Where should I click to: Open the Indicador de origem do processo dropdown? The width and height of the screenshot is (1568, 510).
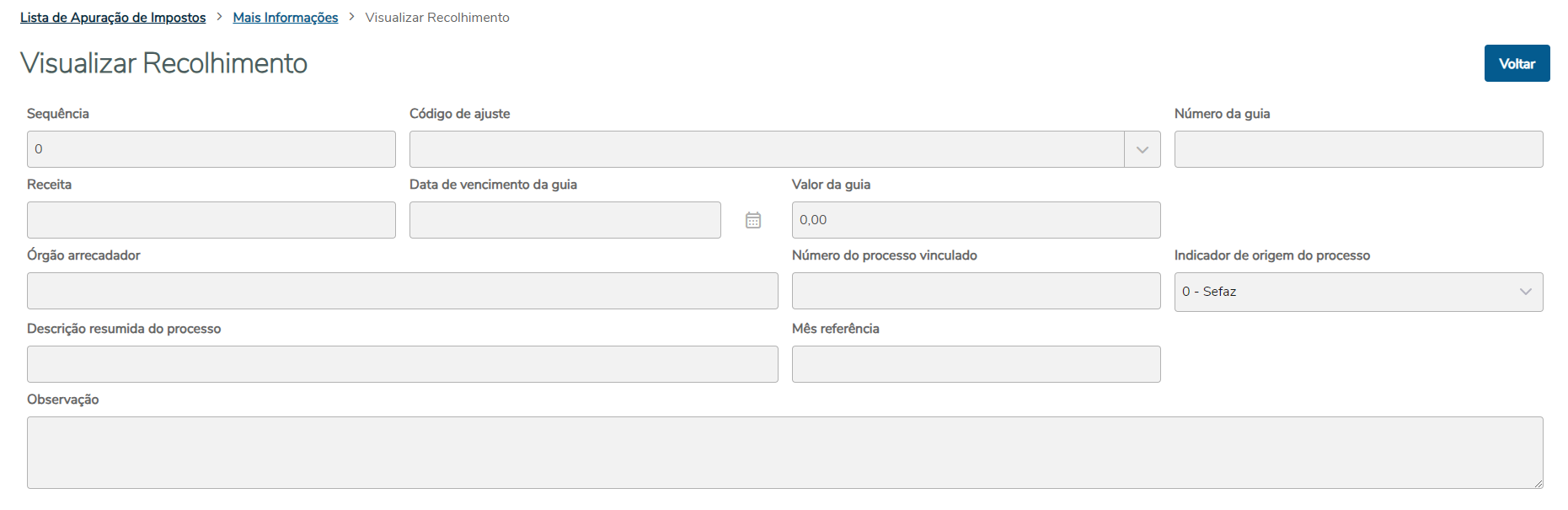pos(1358,292)
